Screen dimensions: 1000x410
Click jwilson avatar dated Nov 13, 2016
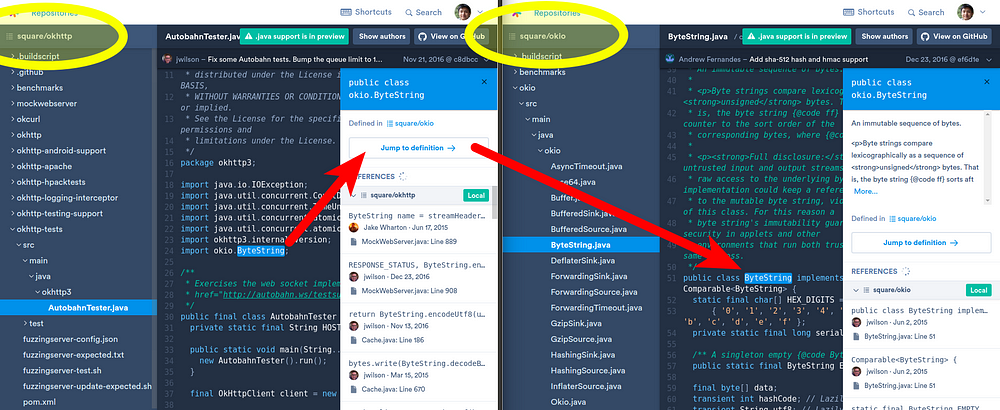pyautogui.click(x=353, y=326)
